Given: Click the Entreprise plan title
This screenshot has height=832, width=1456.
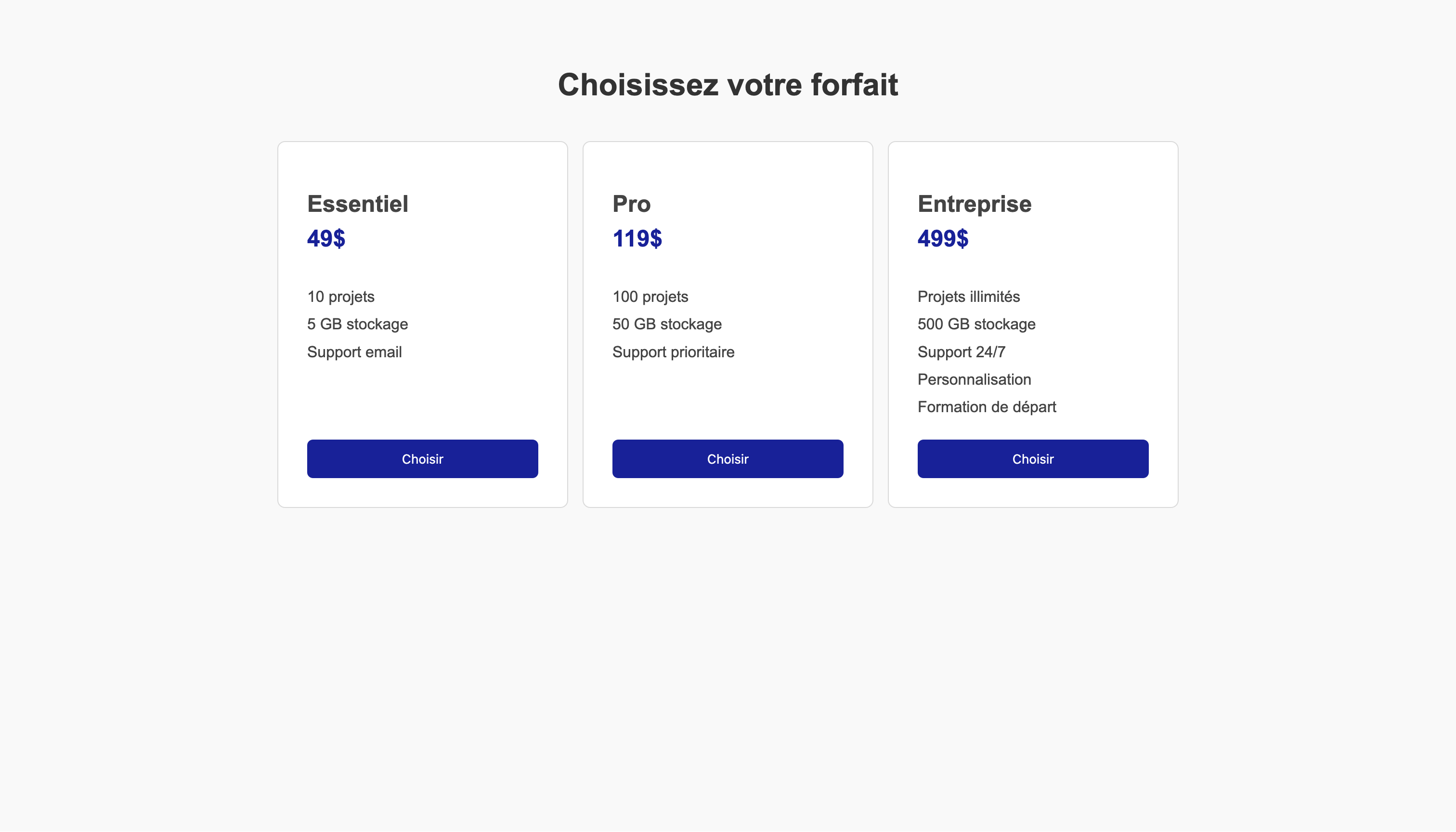Looking at the screenshot, I should pos(975,204).
